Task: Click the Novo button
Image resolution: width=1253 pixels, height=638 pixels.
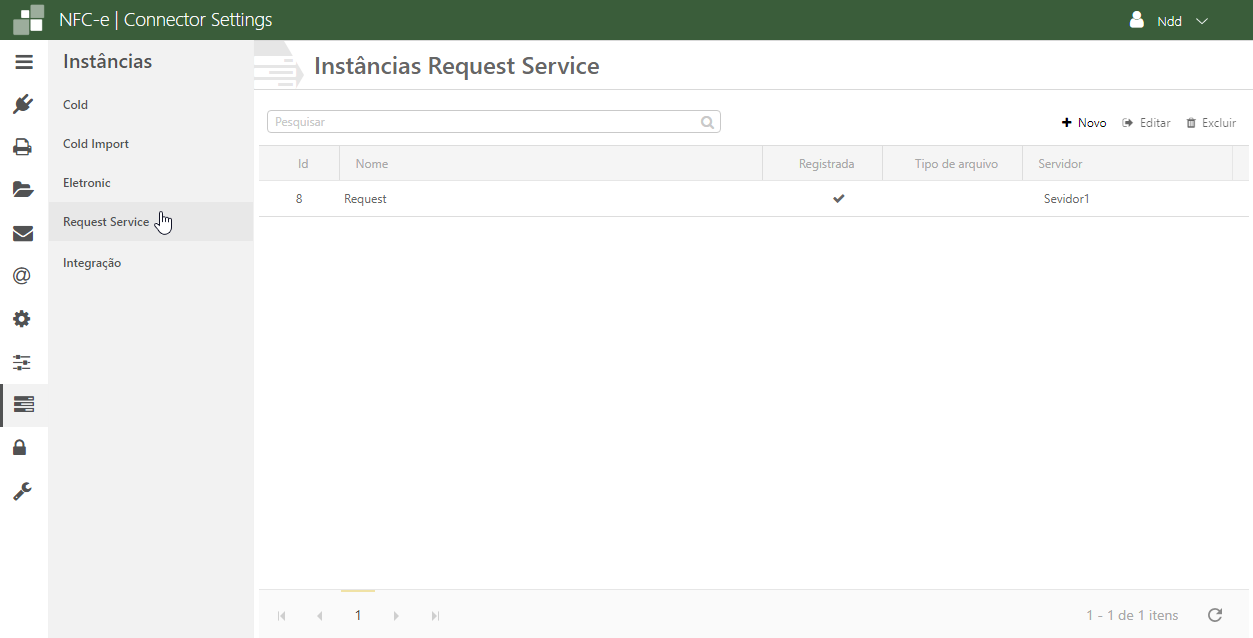Action: [x=1084, y=123]
